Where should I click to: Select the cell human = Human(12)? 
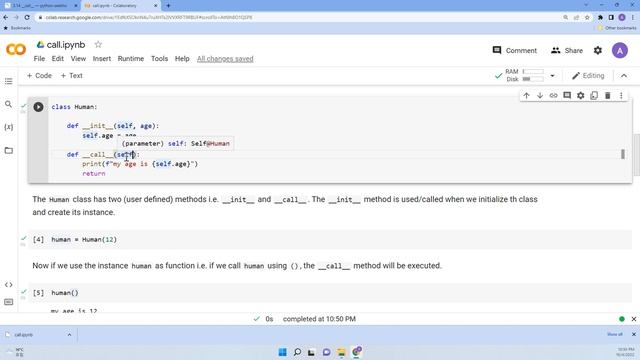tap(331, 240)
